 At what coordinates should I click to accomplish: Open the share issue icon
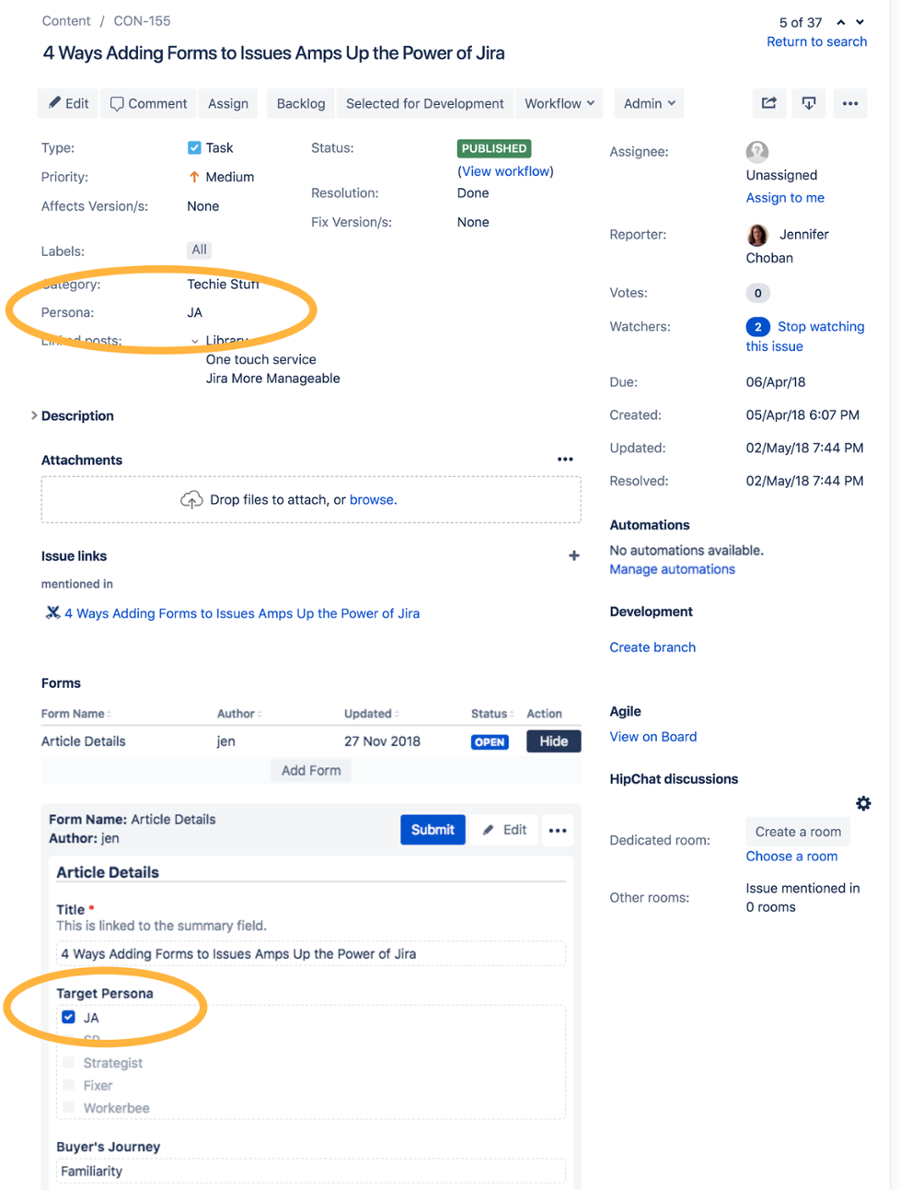click(769, 103)
